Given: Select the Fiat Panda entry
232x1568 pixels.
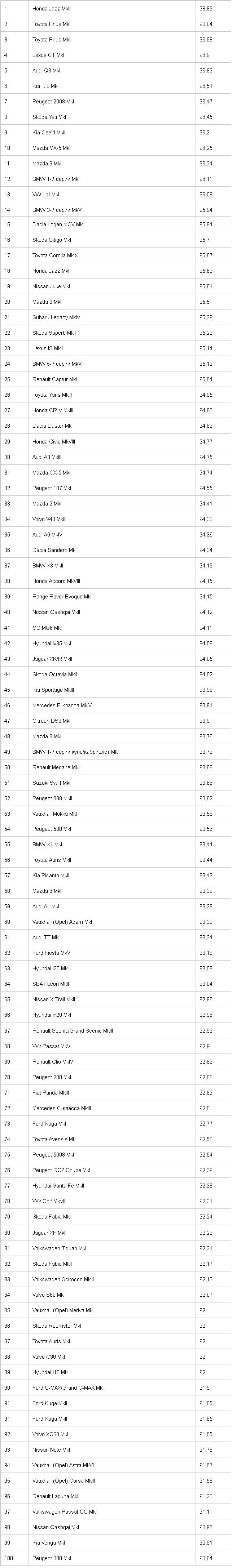Looking at the screenshot, I should (x=51, y=1093).
